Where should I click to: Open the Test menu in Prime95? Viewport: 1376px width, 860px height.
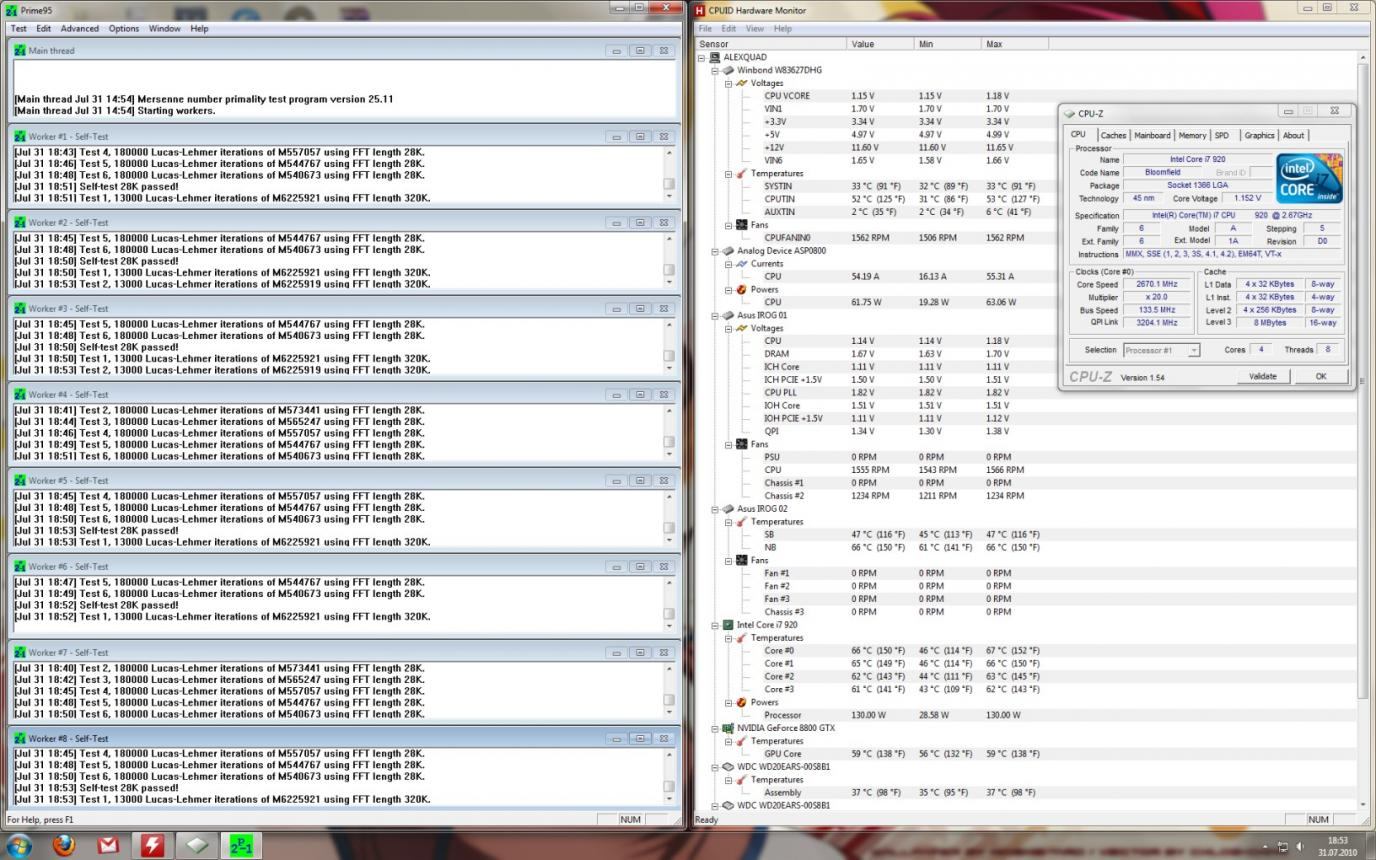tap(19, 28)
